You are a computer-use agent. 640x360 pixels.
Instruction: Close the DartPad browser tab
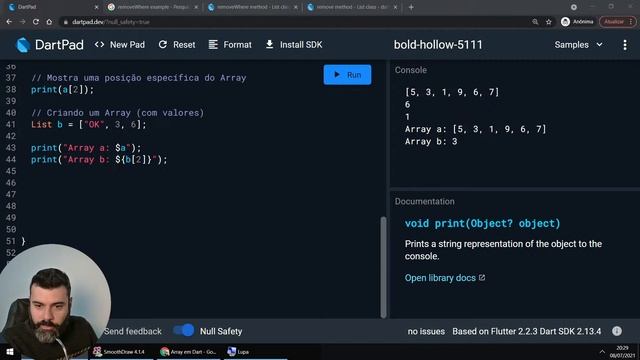[96, 7]
